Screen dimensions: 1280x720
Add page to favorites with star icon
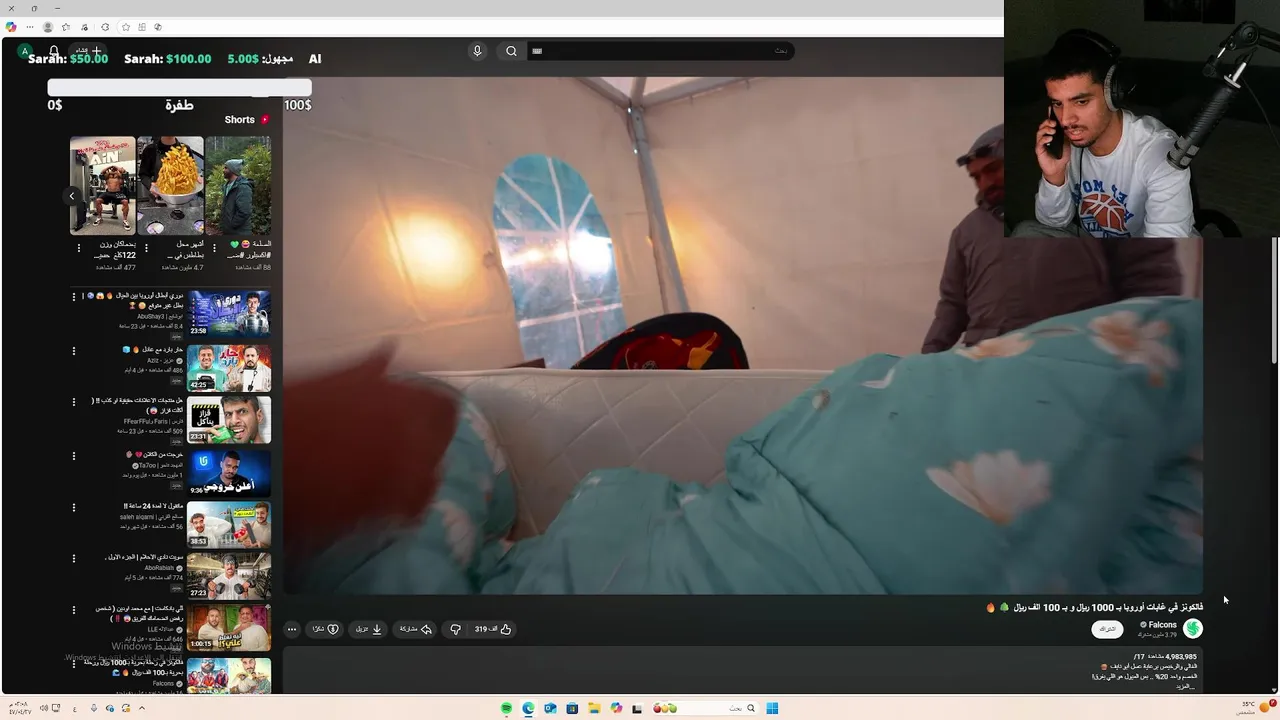coord(126,27)
